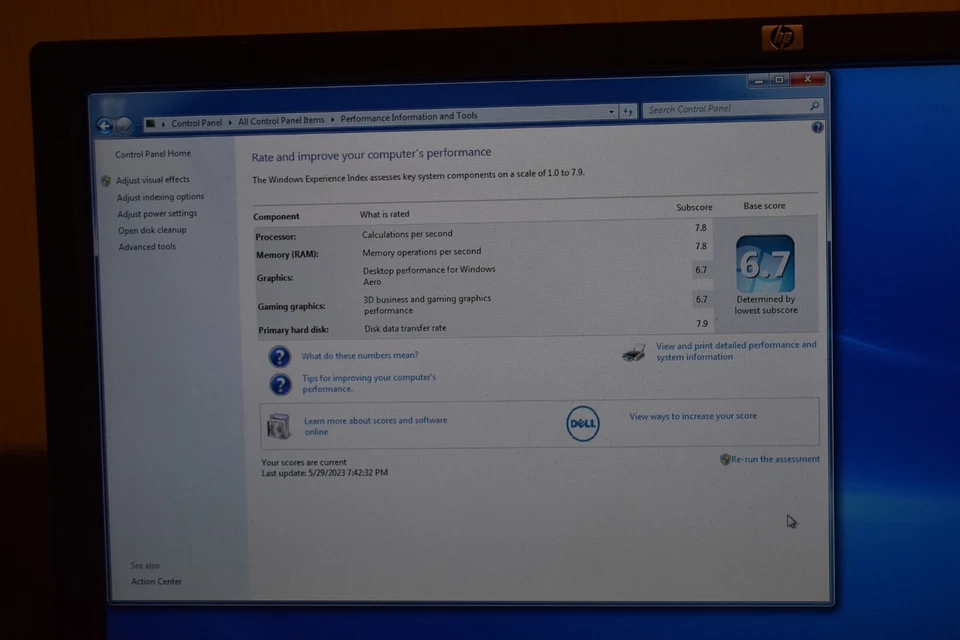Click the 6.7 base score badge
The image size is (960, 640).
(x=765, y=262)
